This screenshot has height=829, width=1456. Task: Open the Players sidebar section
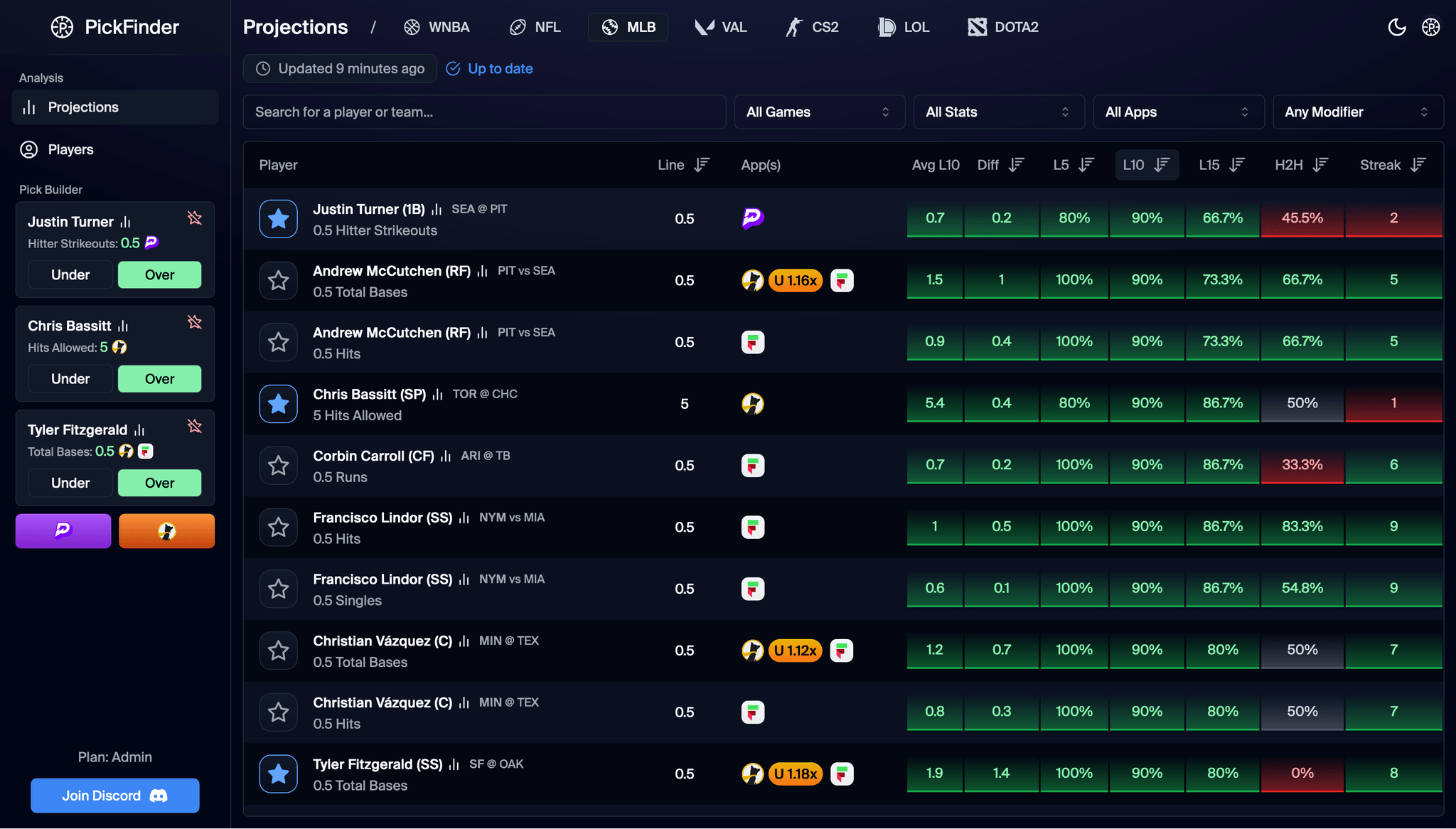click(70, 149)
